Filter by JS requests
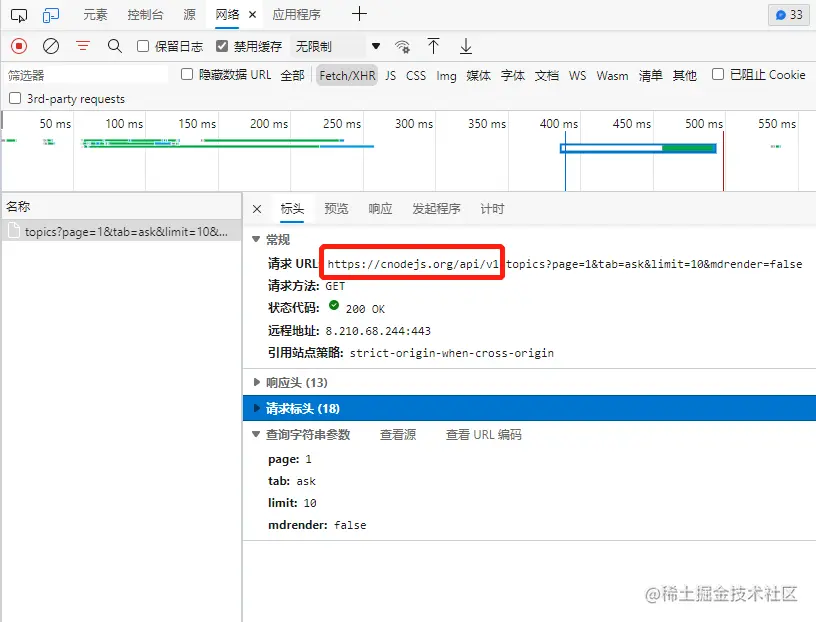Screen dimensions: 816x622 [x=390, y=75]
